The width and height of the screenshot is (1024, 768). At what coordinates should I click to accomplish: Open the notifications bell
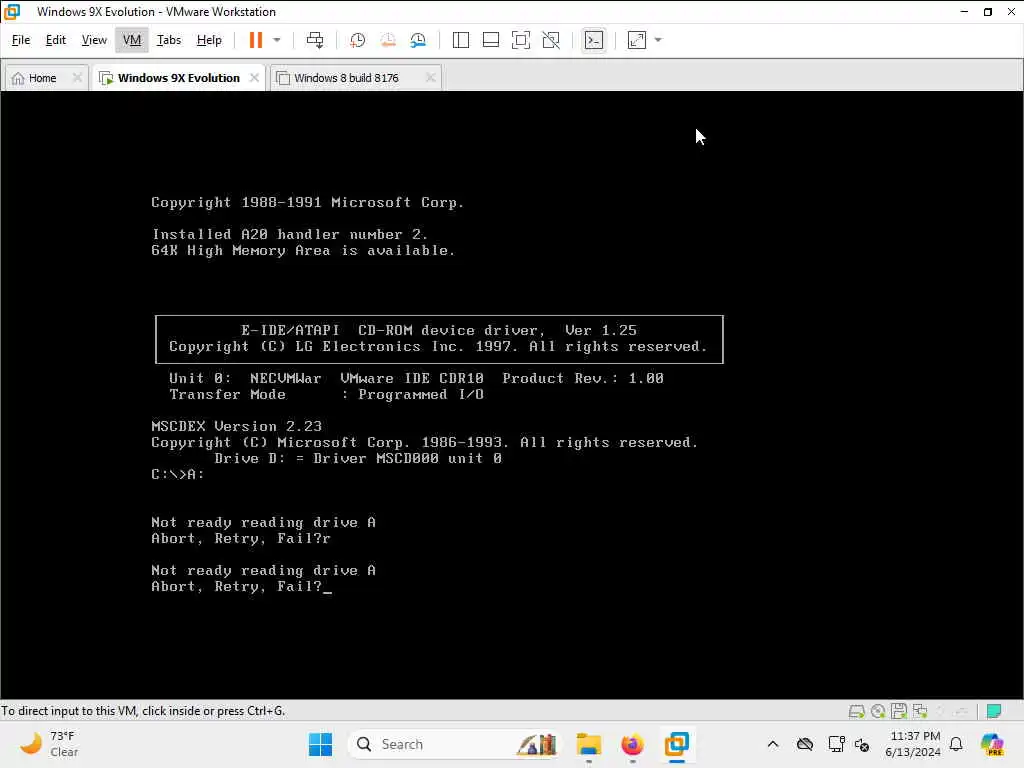coord(956,744)
